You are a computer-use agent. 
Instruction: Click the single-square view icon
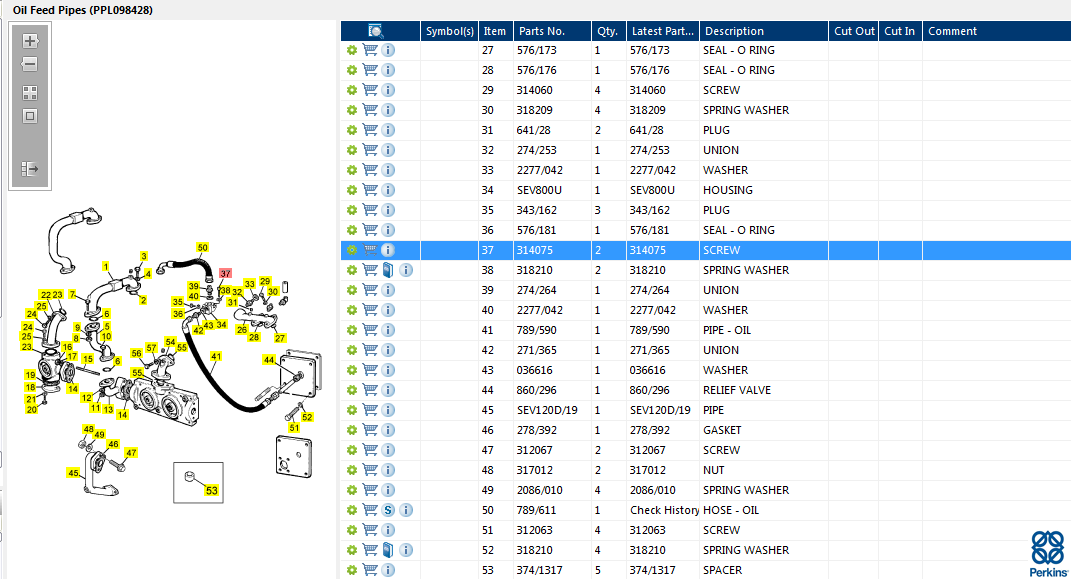(29, 116)
